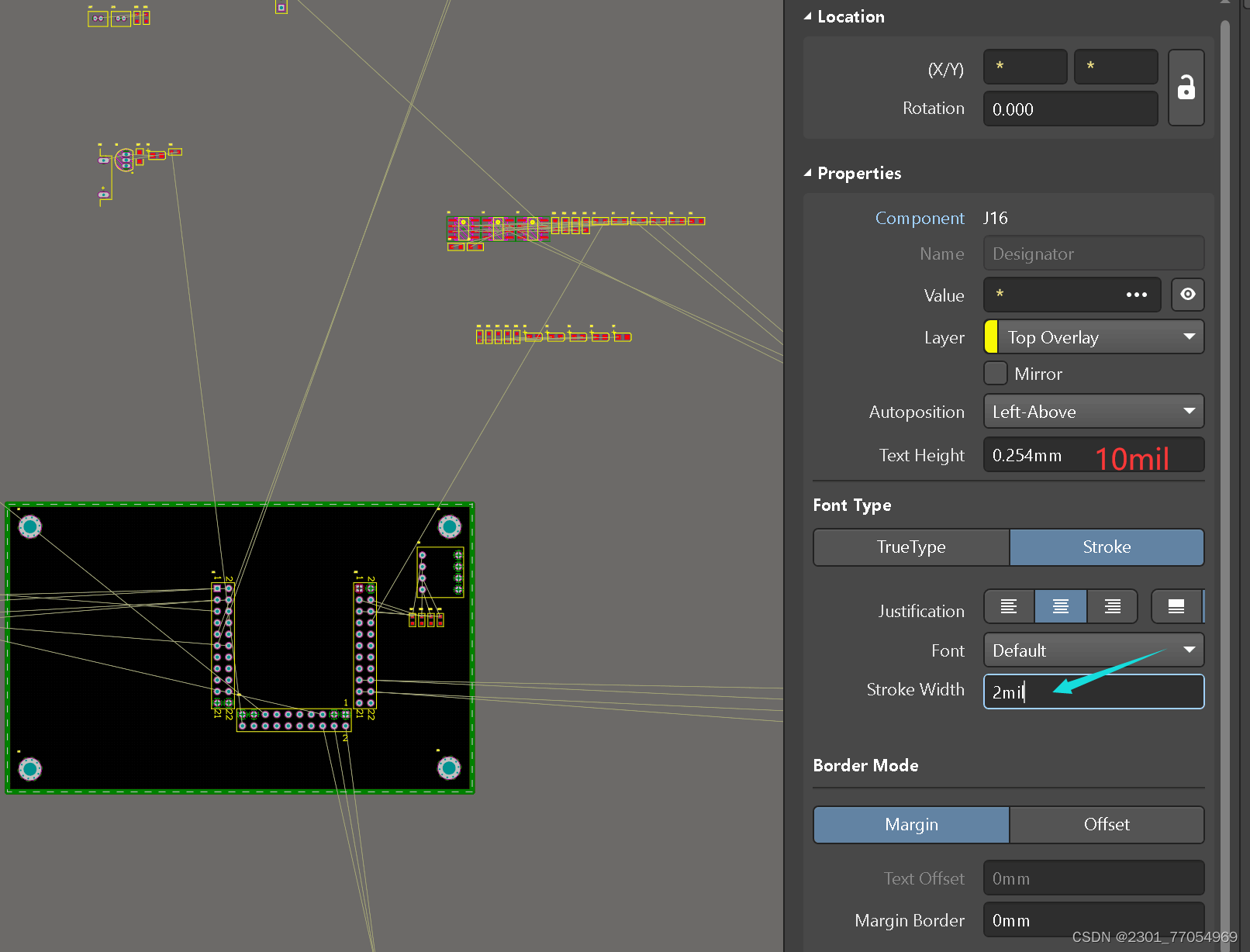Click the X/Y location padlock icon
The width and height of the screenshot is (1250, 952).
click(1186, 88)
